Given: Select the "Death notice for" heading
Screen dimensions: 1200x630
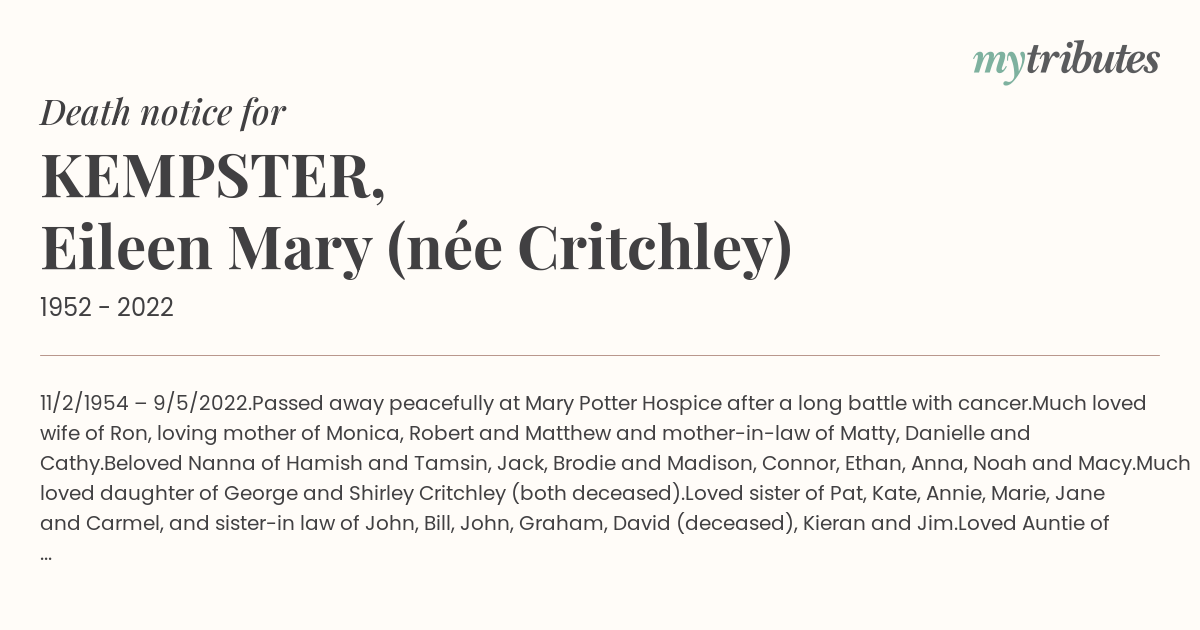Looking at the screenshot, I should (163, 113).
